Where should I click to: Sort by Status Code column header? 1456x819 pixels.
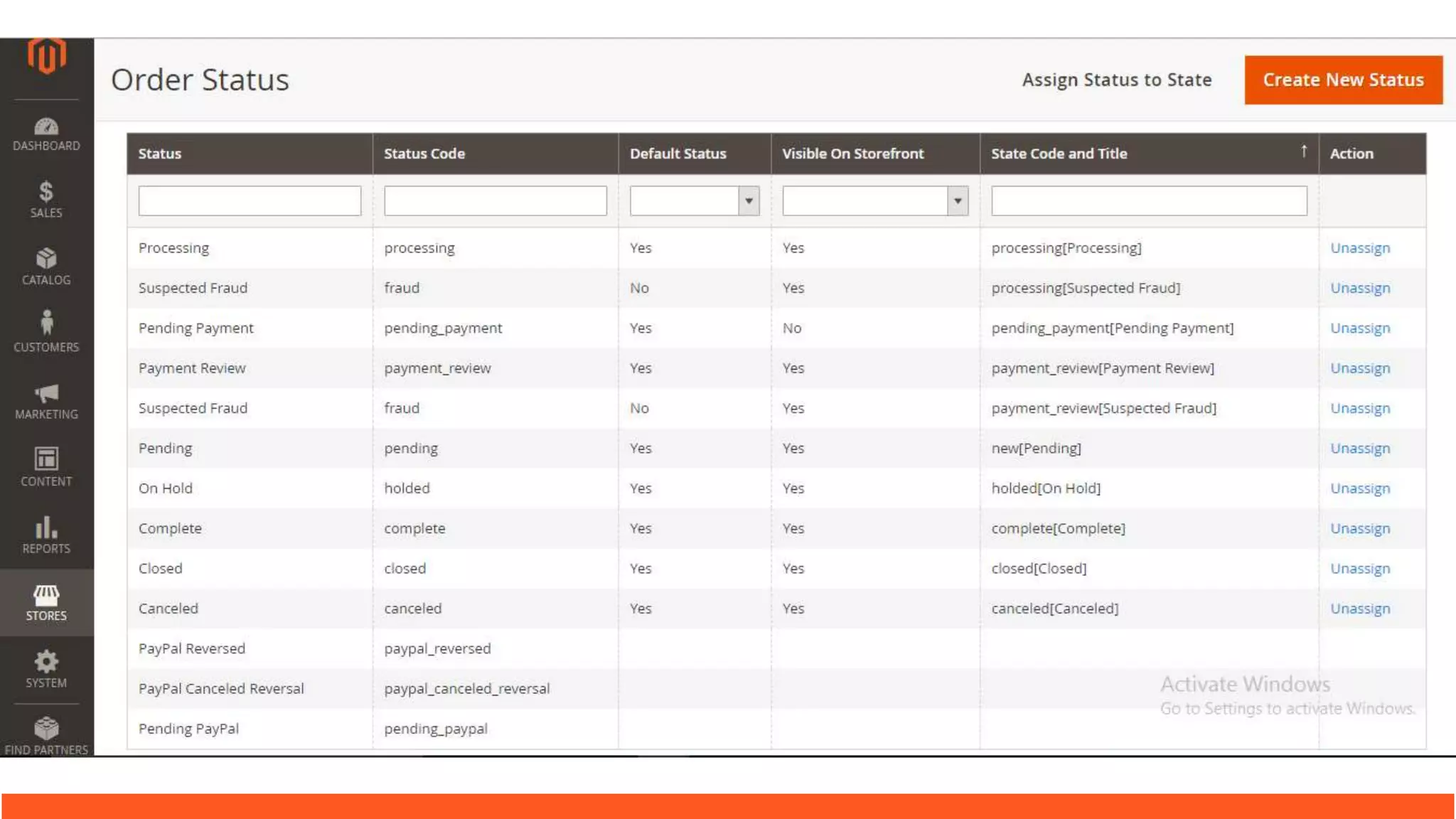(424, 154)
